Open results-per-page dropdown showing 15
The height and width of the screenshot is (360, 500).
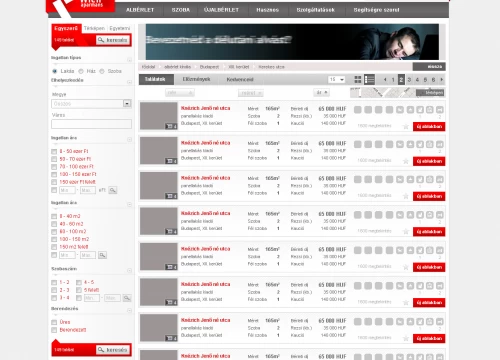point(336,79)
